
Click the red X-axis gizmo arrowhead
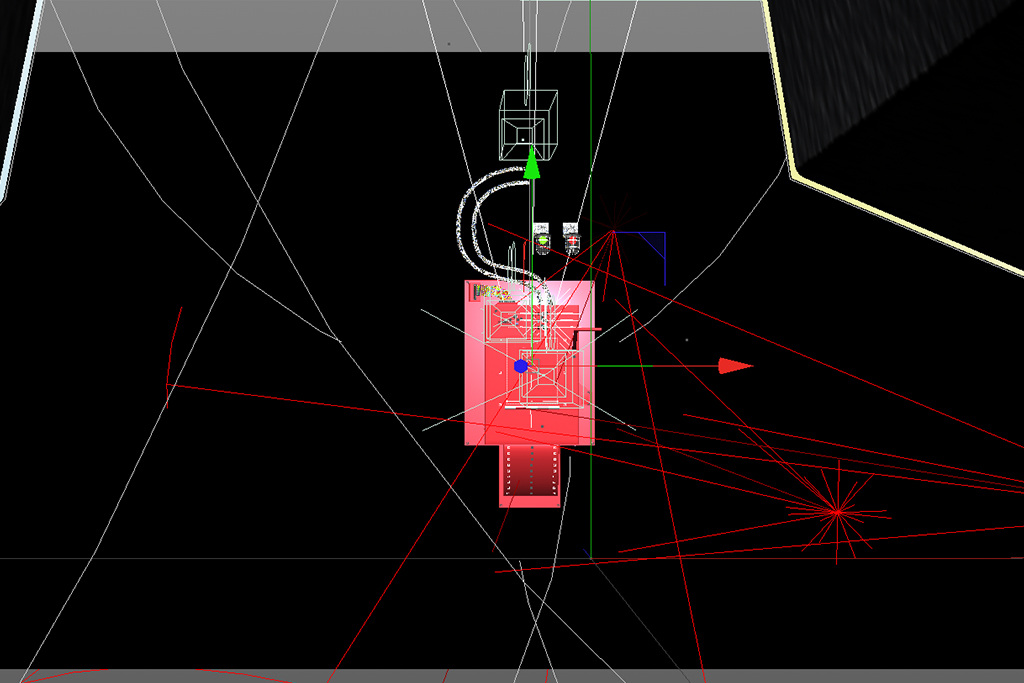click(736, 366)
